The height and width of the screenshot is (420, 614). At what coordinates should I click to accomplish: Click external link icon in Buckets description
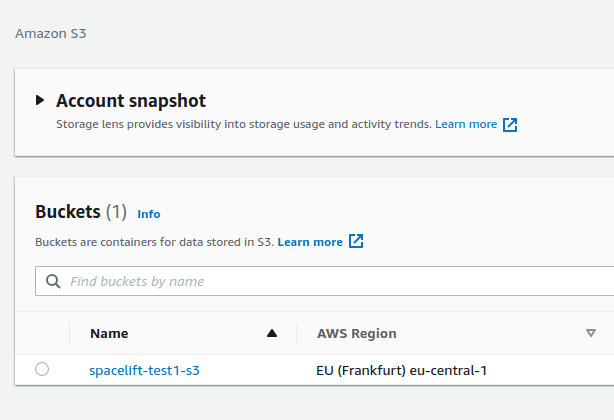click(356, 242)
